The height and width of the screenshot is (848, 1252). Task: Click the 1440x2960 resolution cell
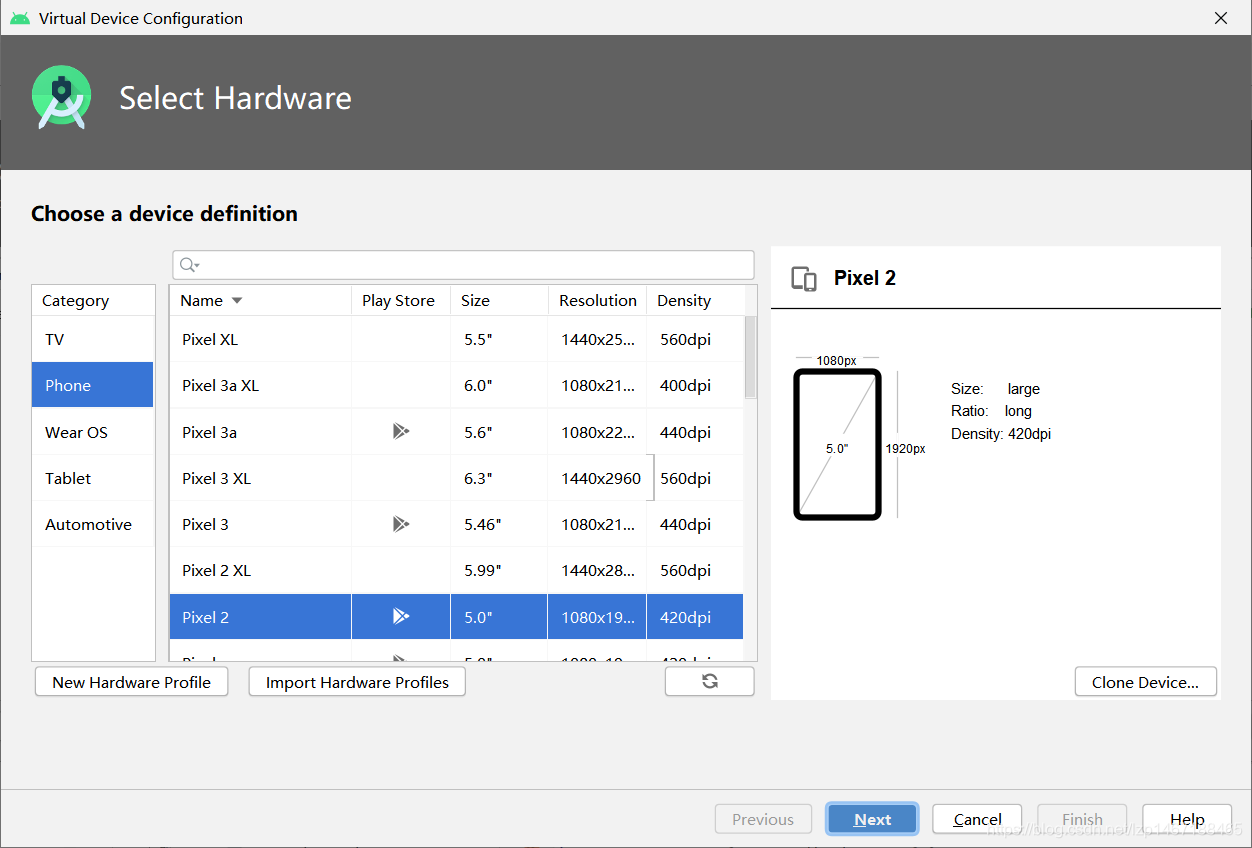[x=600, y=478]
